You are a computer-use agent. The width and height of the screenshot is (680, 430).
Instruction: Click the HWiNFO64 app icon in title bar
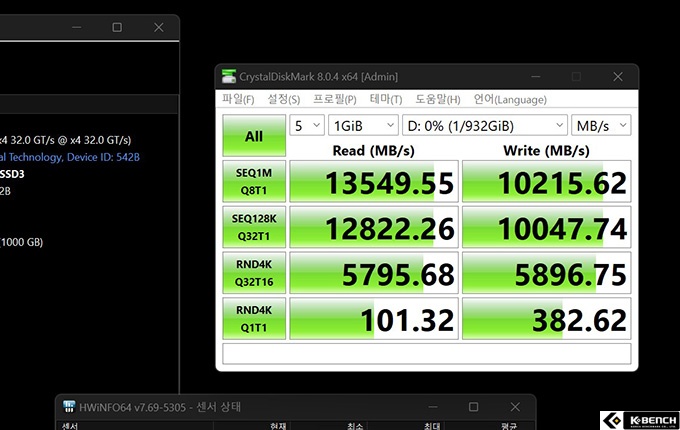coord(69,407)
